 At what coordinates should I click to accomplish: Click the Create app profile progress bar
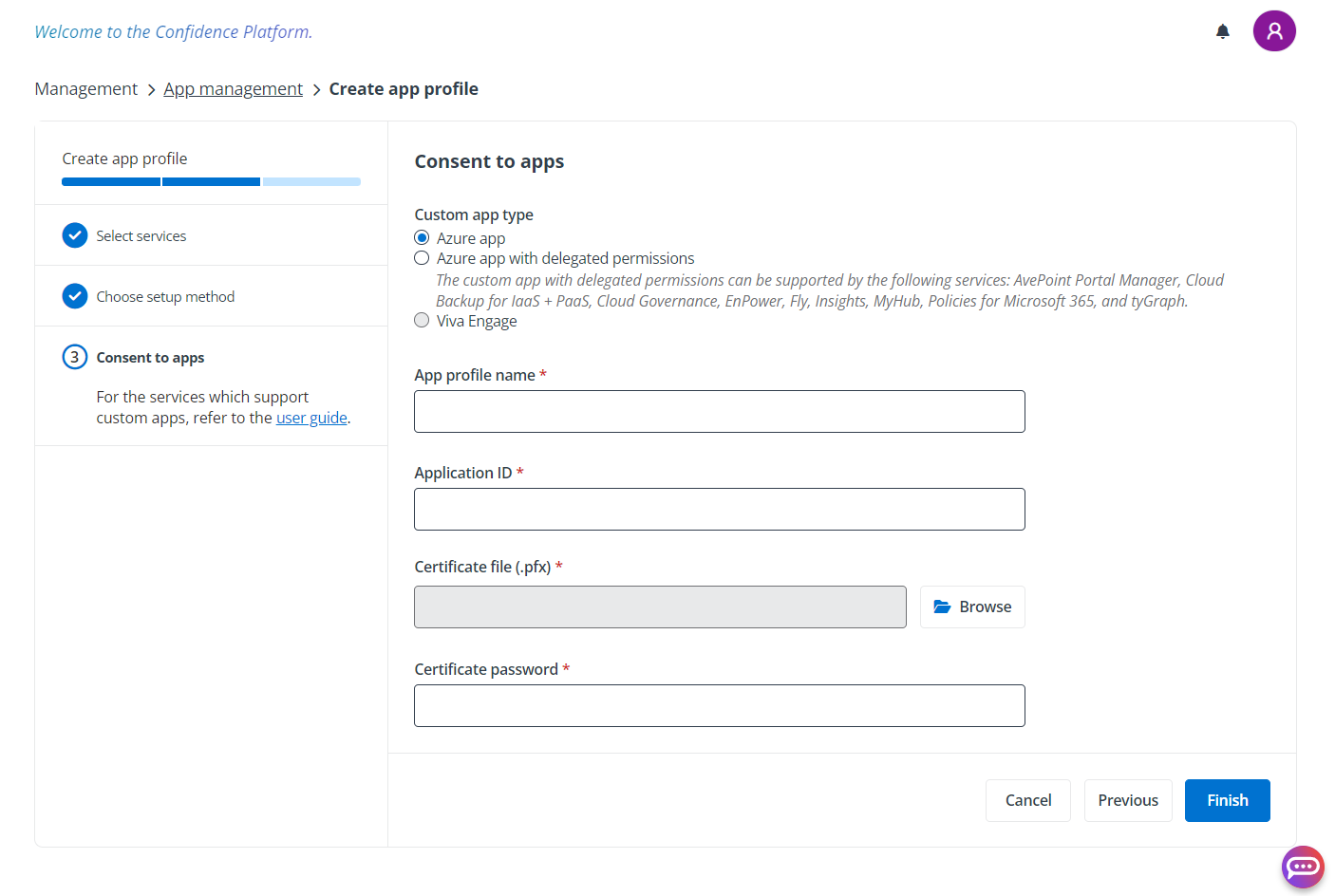click(211, 181)
